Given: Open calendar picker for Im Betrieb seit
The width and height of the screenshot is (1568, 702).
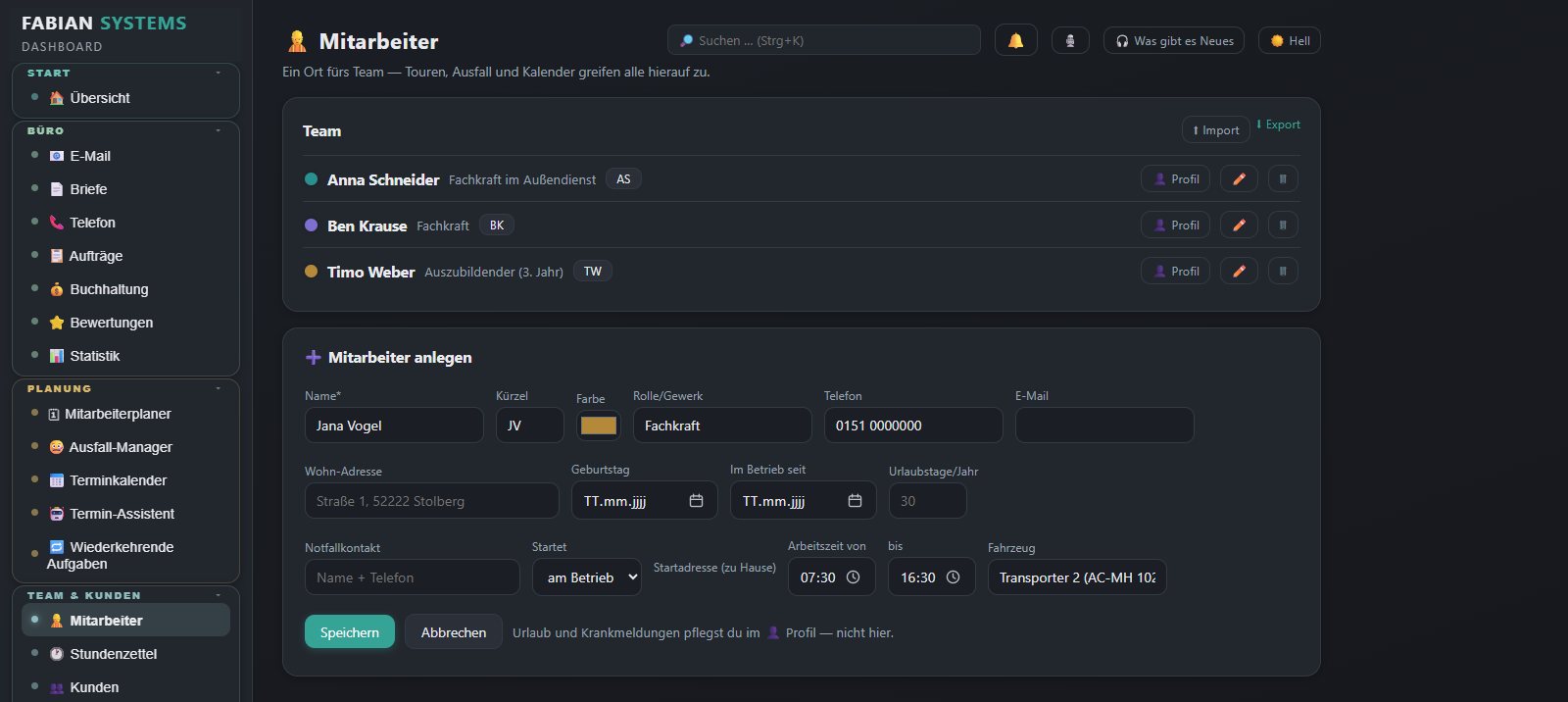Looking at the screenshot, I should (855, 501).
